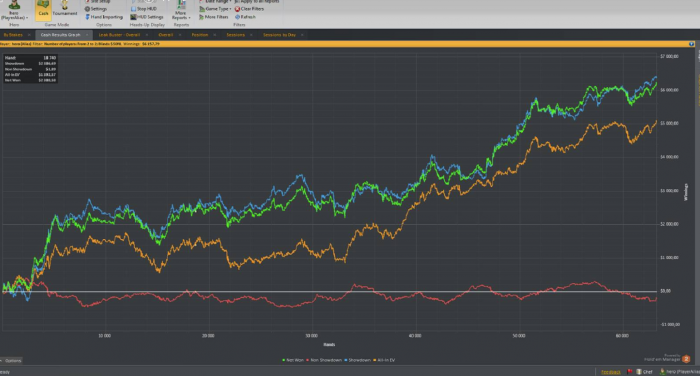The height and width of the screenshot is (376, 700).
Task: Expand the Game Type filter dropdown
Action: pos(215,9)
